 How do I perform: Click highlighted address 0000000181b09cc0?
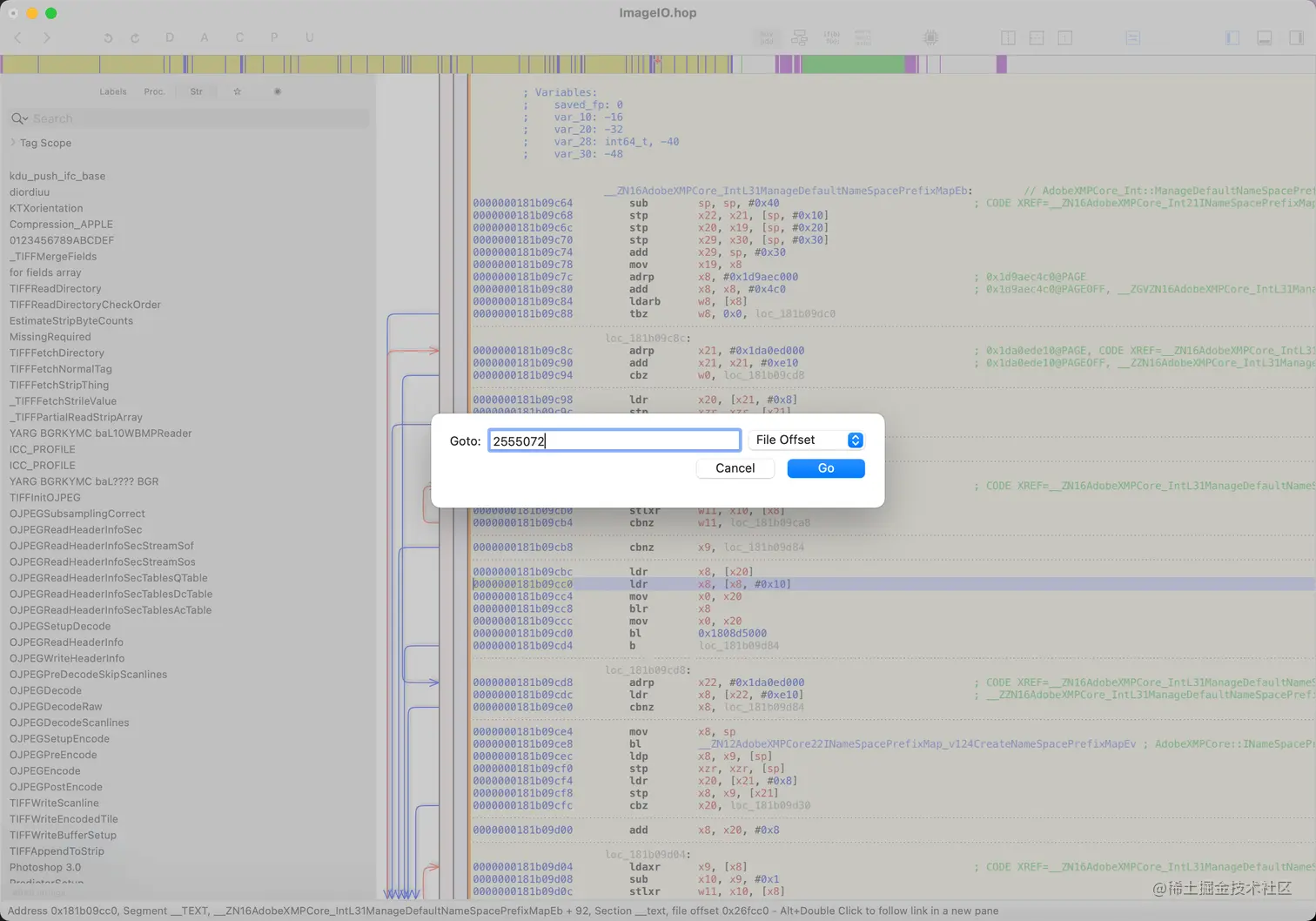[x=522, y=584]
